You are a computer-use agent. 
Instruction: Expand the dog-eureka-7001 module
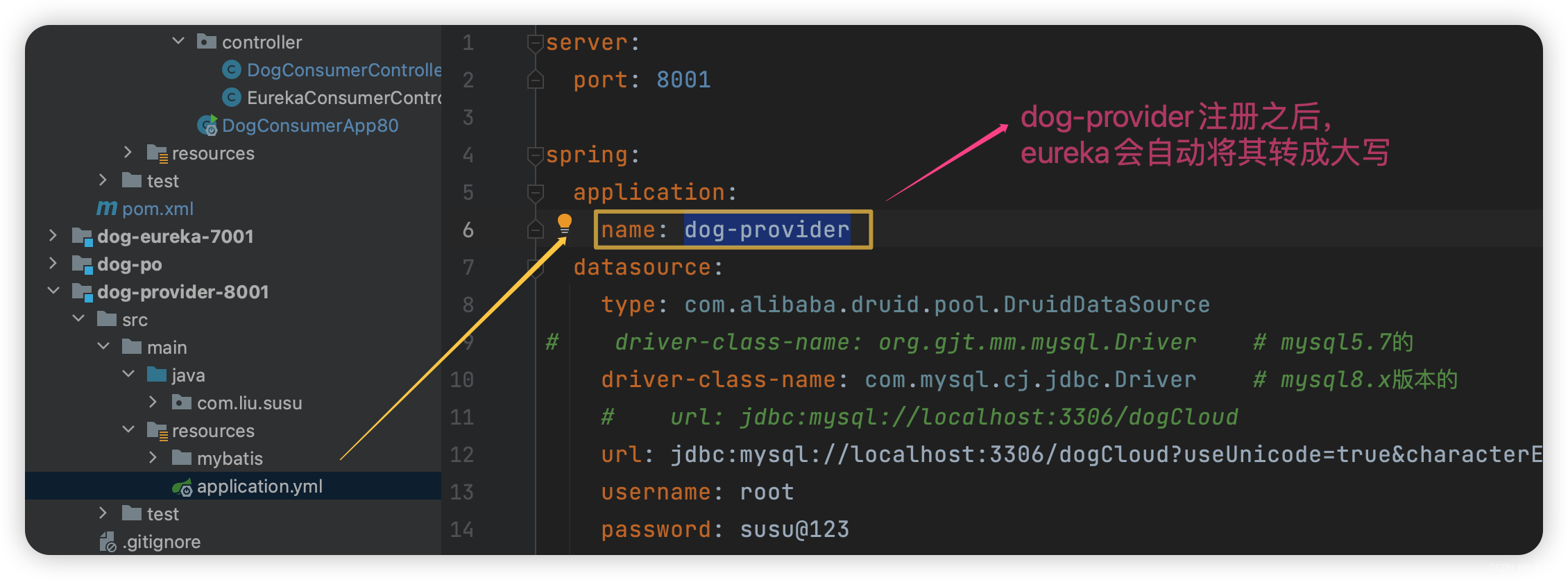[53, 235]
